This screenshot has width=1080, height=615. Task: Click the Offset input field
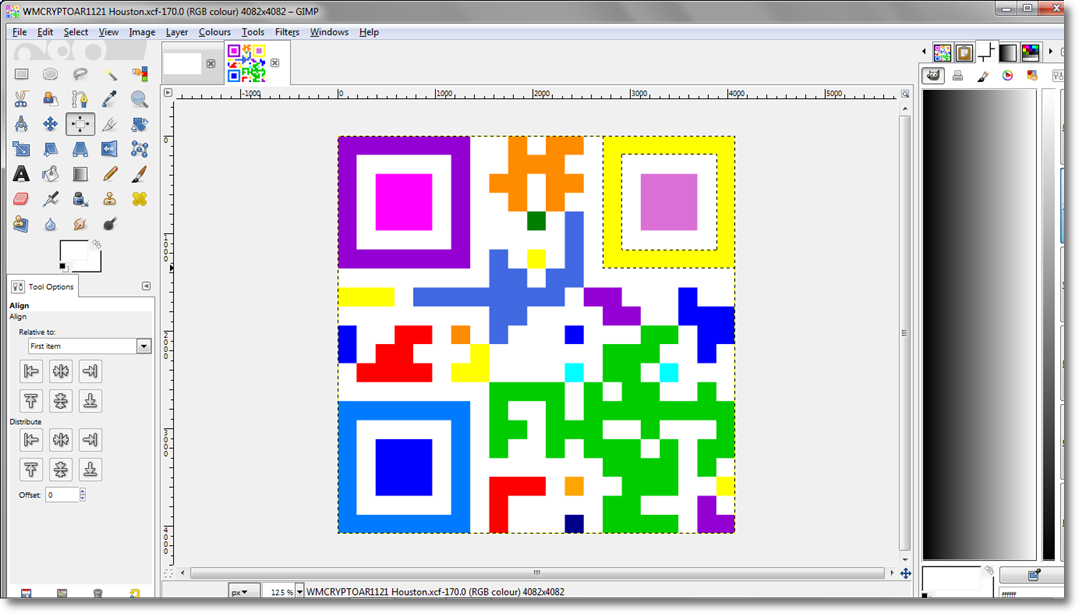pyautogui.click(x=62, y=494)
